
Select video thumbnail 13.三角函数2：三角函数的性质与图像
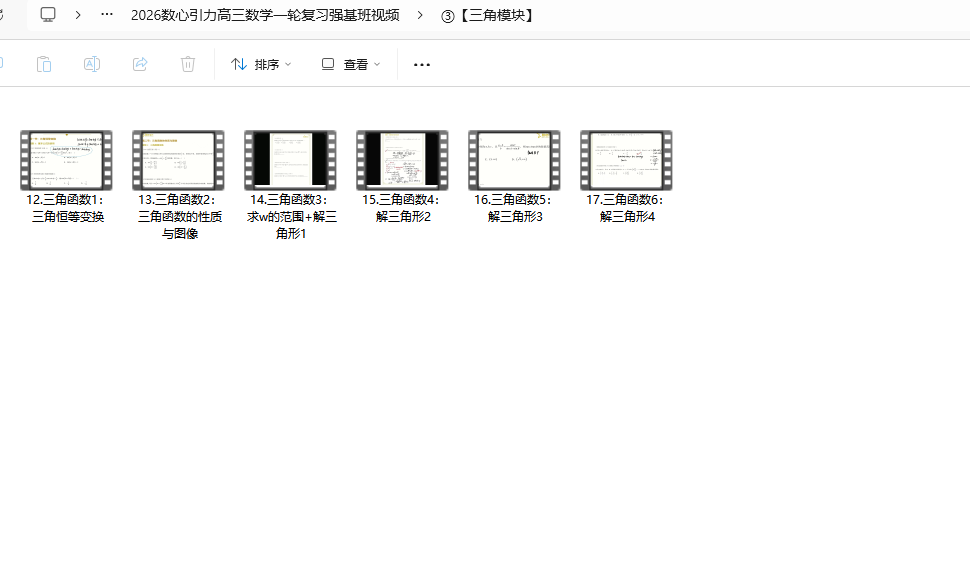click(x=178, y=160)
